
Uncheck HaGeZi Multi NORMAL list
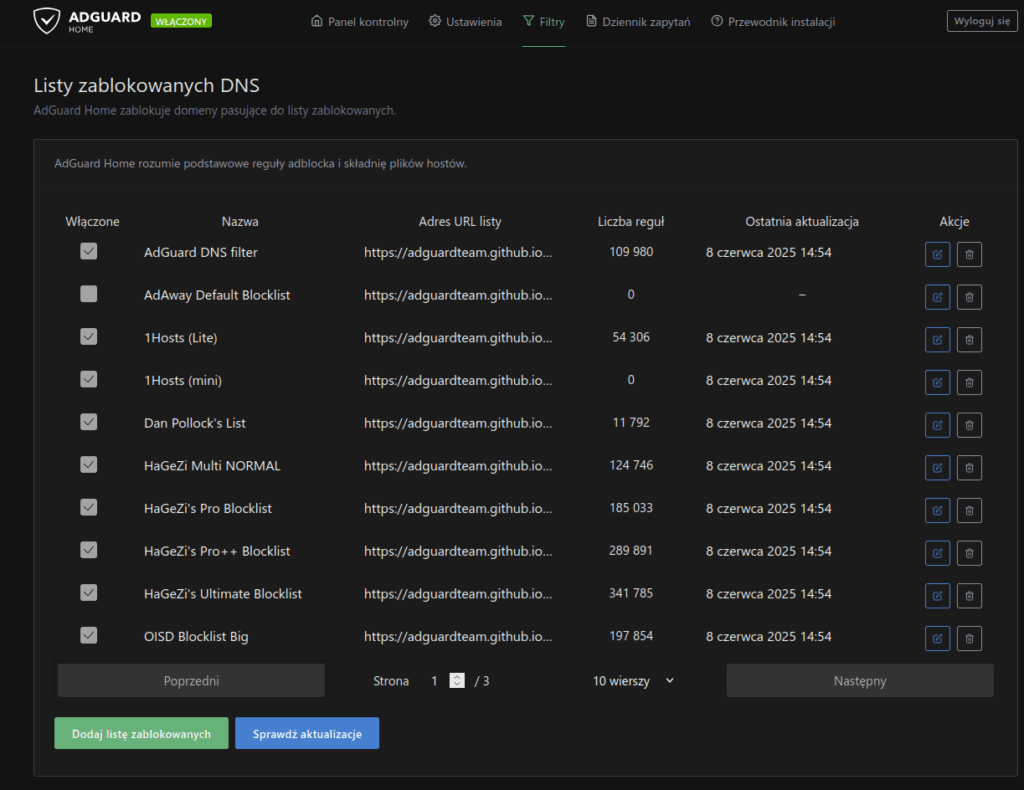89,464
